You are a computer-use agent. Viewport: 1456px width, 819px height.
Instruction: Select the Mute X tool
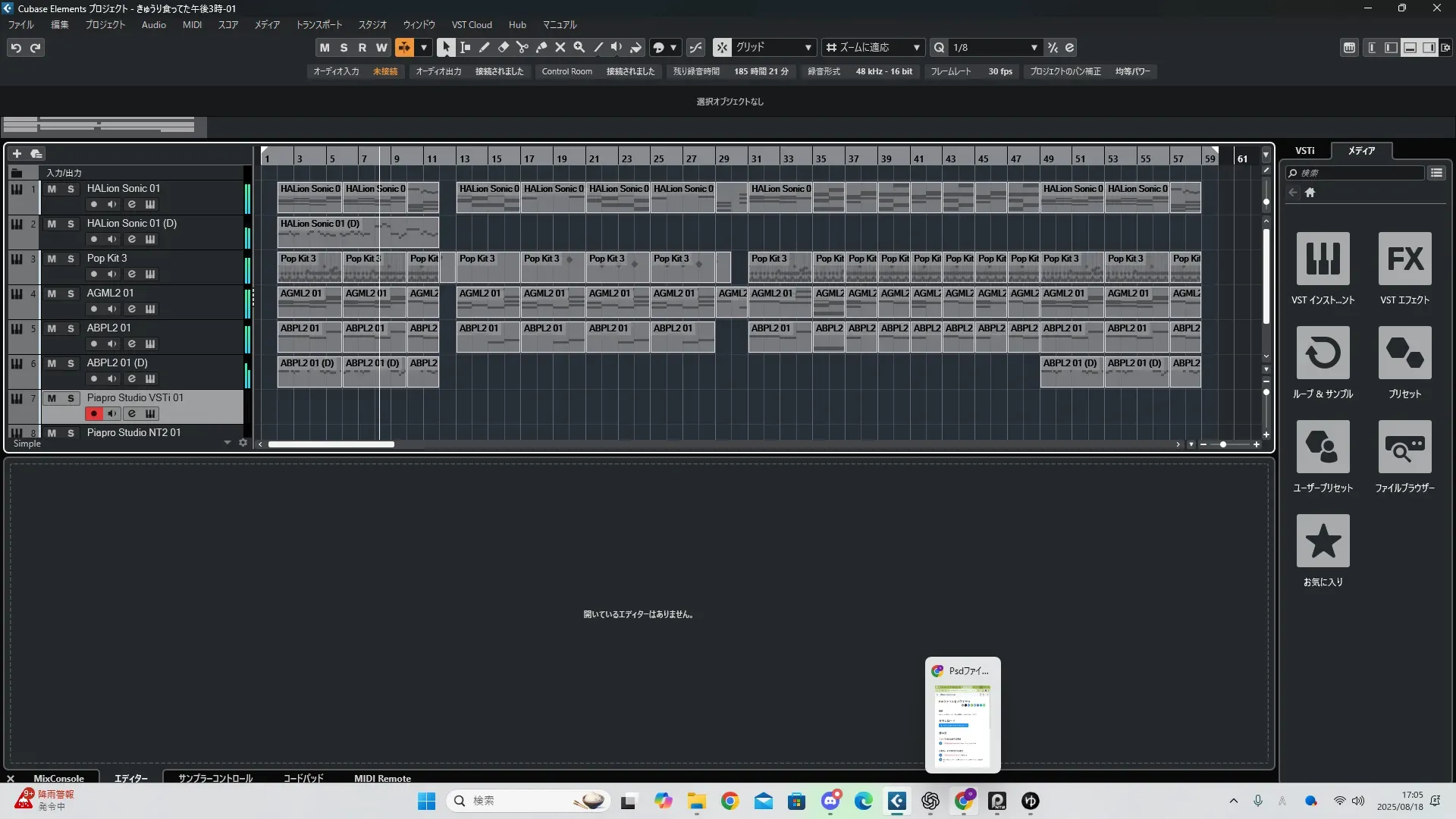tap(560, 47)
